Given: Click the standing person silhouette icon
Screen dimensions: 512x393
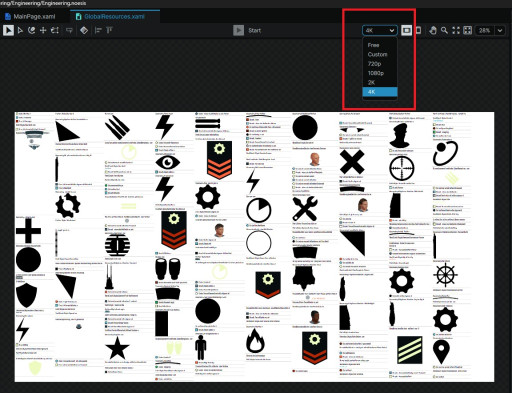Looking at the screenshot, I should click(201, 347).
